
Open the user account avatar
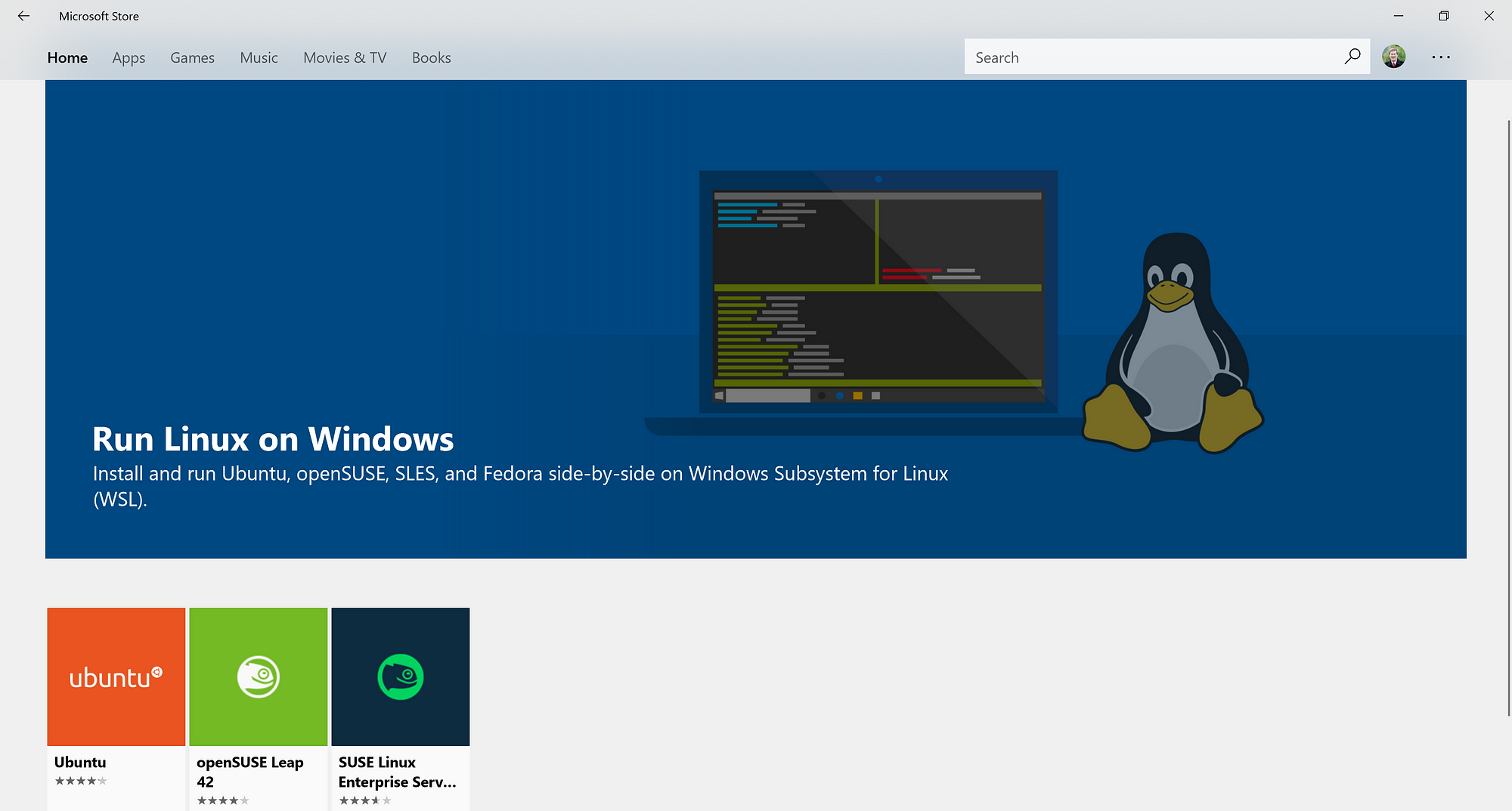[1393, 57]
